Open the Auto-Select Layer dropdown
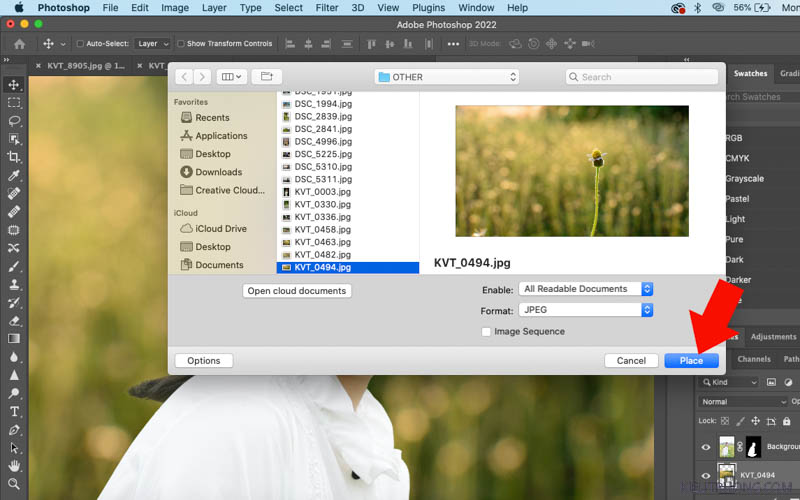This screenshot has height=500, width=800. click(x=152, y=44)
